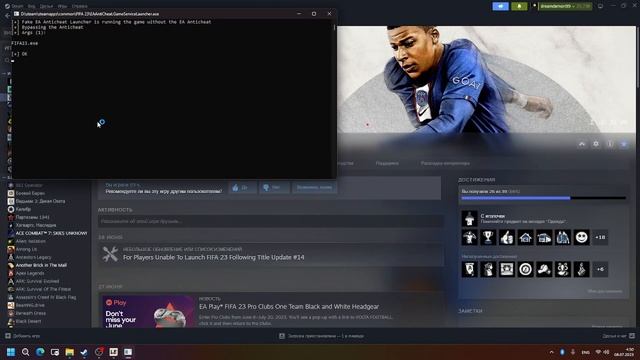Open the game settings gear icon
The image size is (640, 360).
tap(596, 144)
